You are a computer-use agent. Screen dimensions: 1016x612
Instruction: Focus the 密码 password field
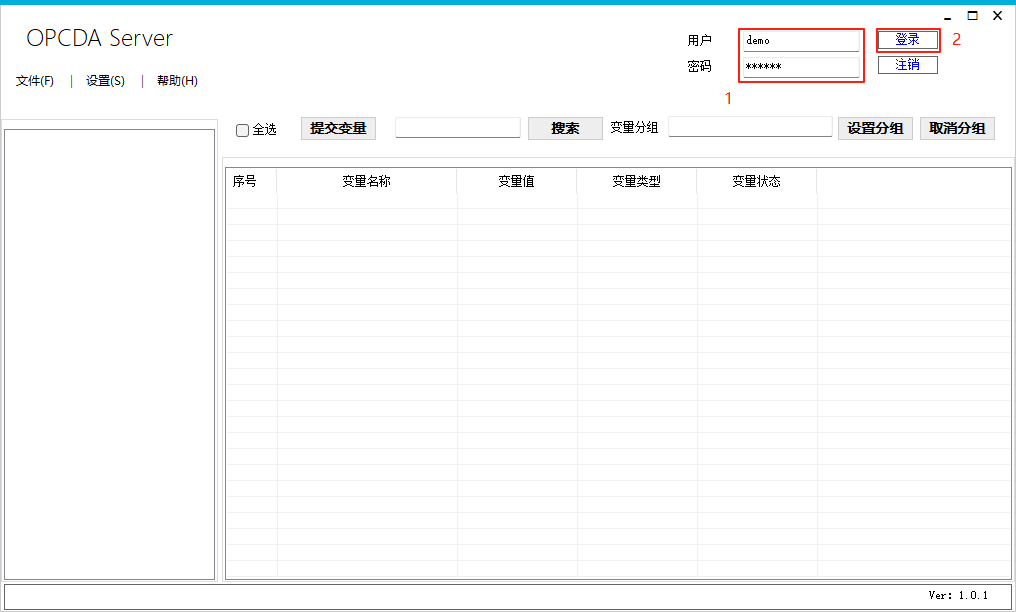[800, 67]
